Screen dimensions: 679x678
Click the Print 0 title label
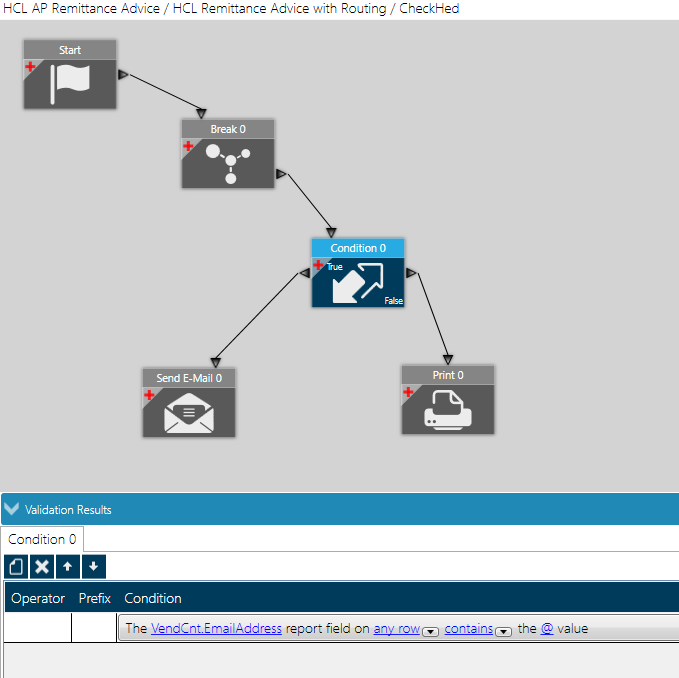click(448, 375)
